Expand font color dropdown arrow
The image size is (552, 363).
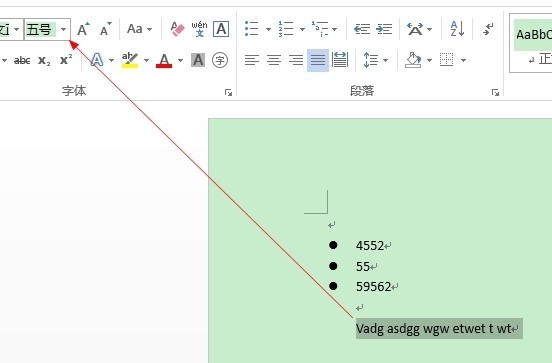pyautogui.click(x=181, y=61)
